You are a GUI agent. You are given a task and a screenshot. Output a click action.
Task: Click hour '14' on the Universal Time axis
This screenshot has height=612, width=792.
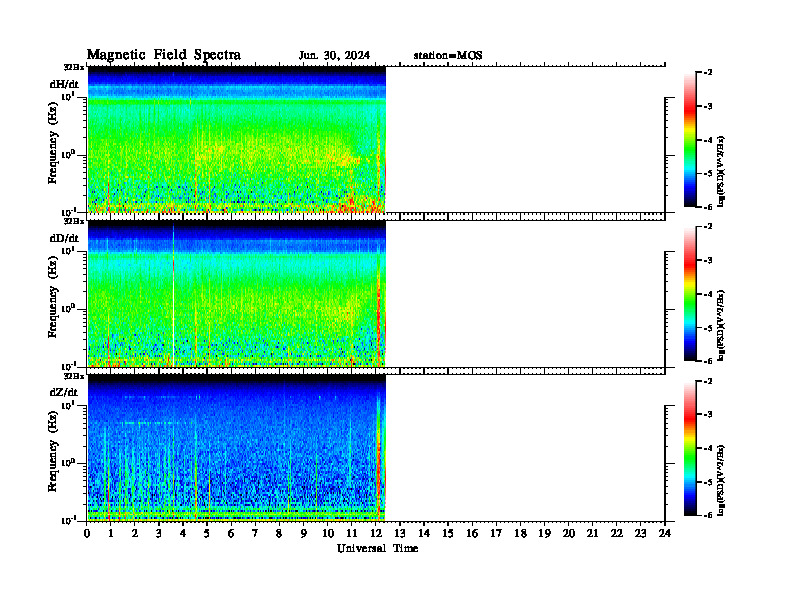pos(424,534)
